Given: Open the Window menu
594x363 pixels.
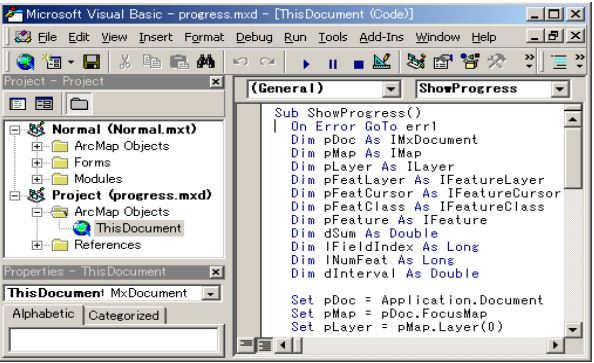Looking at the screenshot, I should pyautogui.click(x=438, y=37).
